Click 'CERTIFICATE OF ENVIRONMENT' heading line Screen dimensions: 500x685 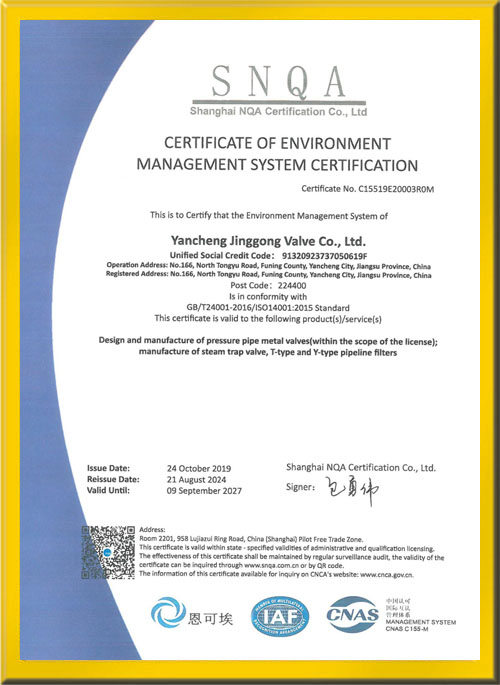click(x=277, y=143)
